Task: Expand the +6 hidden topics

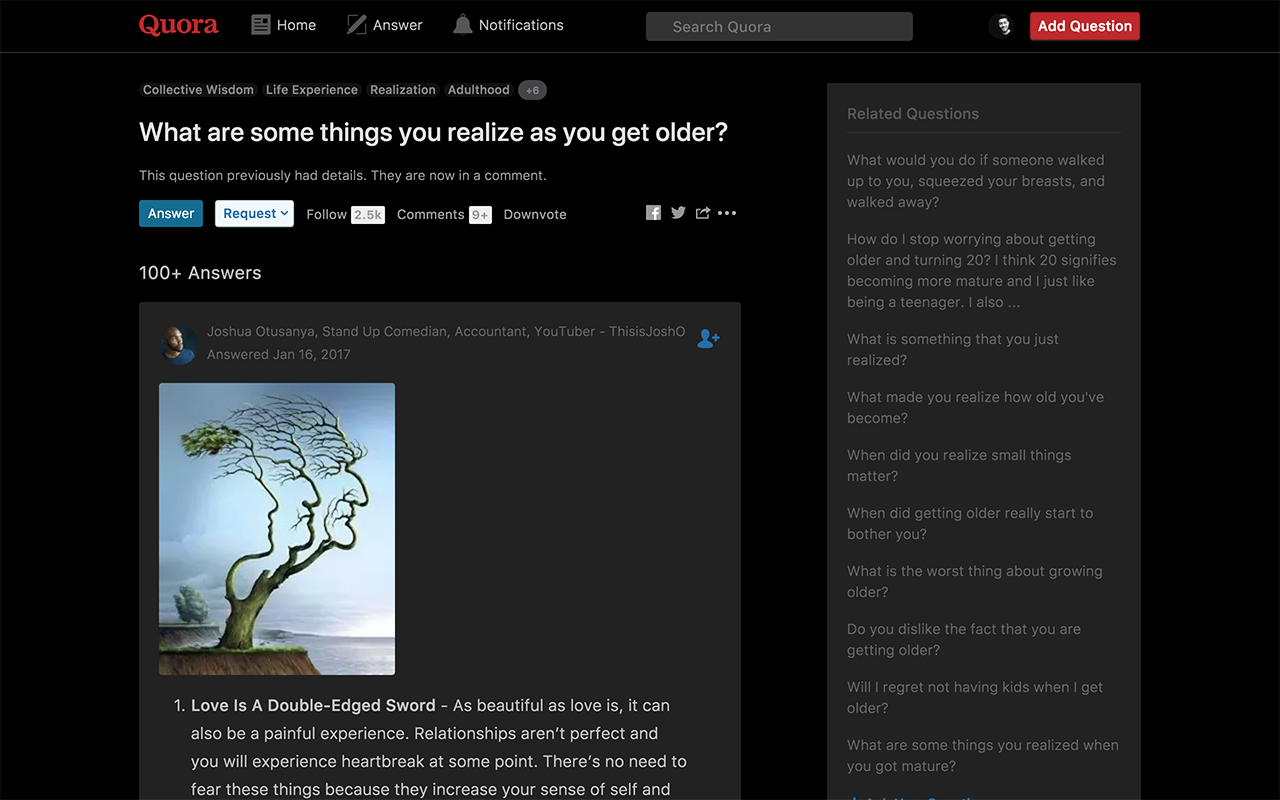Action: click(532, 90)
